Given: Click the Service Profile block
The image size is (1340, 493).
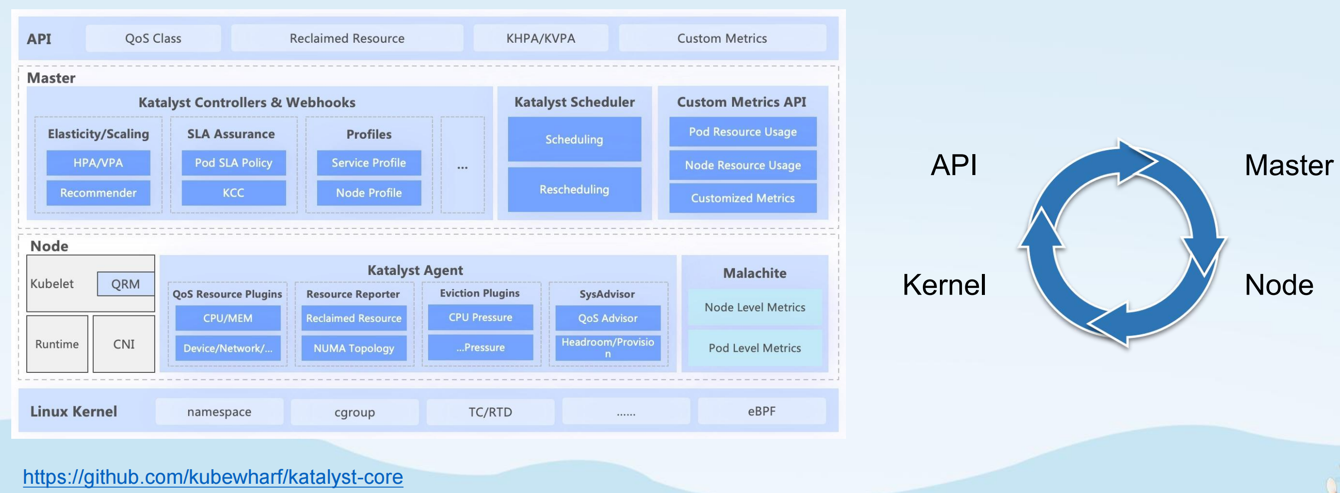Looking at the screenshot, I should point(369,163).
